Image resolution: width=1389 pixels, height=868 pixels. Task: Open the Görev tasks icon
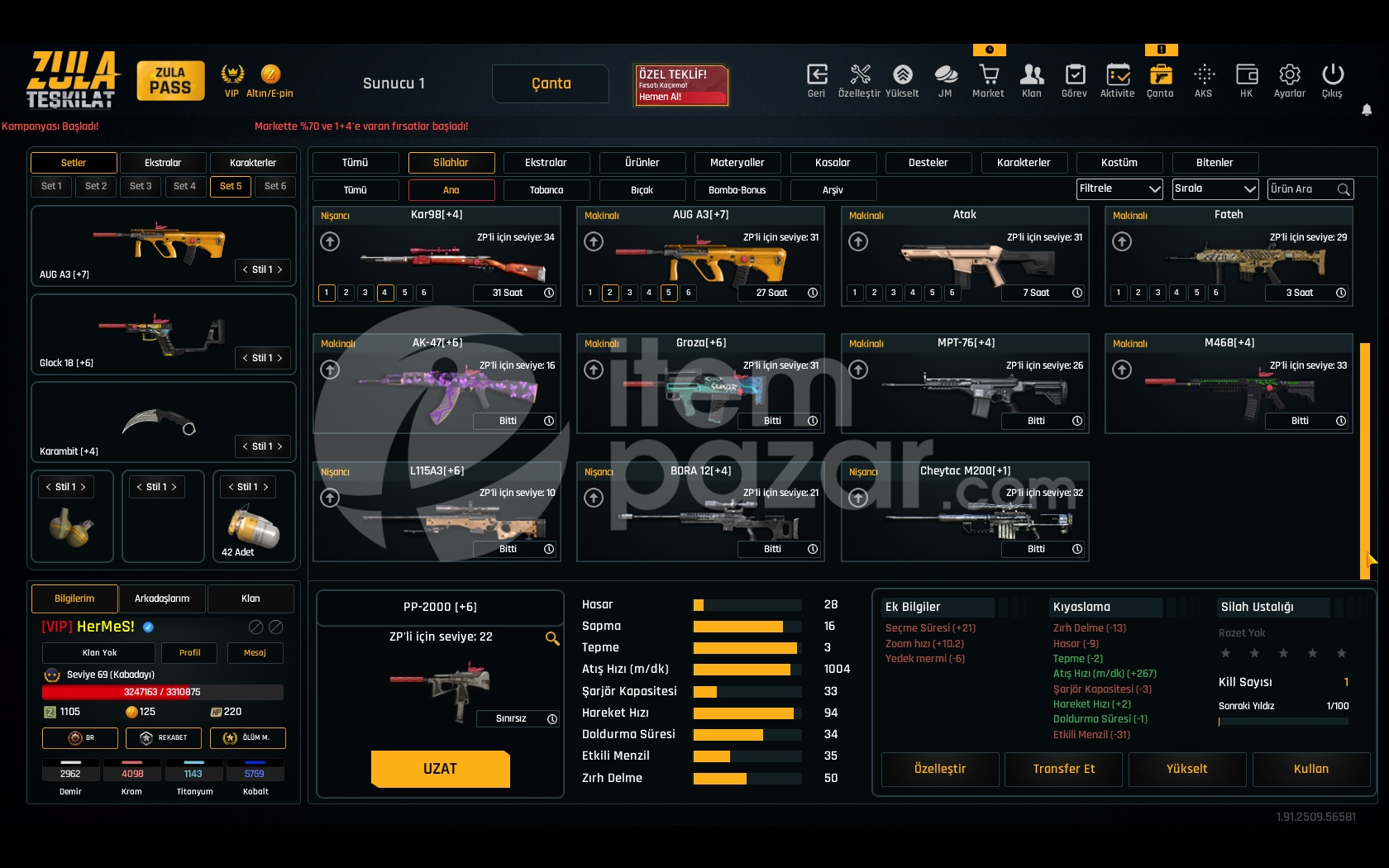point(1075,74)
